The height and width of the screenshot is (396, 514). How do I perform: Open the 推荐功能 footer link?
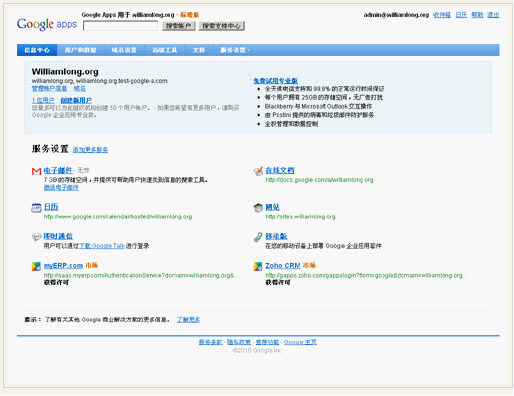click(267, 342)
